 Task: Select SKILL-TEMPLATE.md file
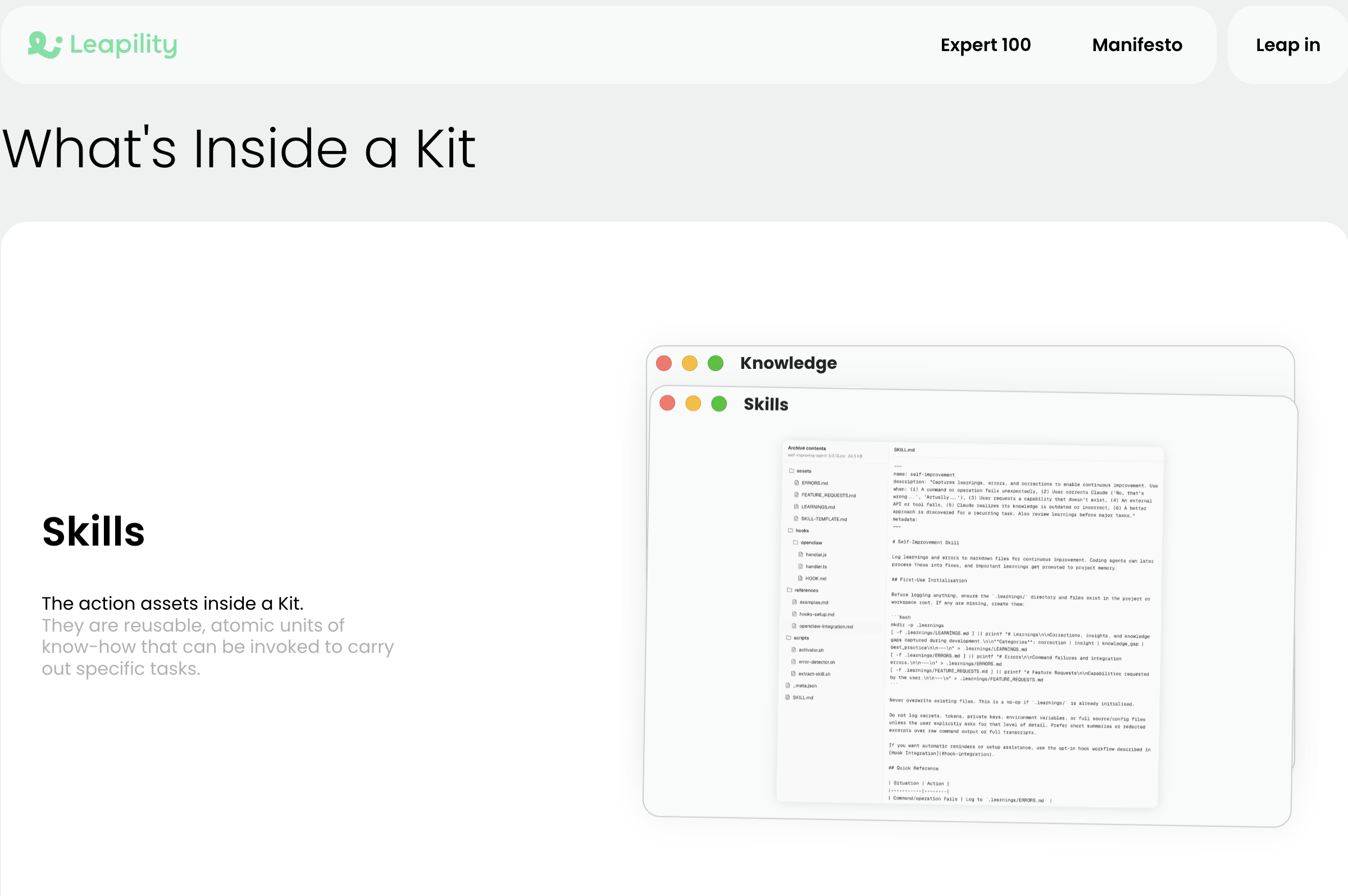pos(821,519)
